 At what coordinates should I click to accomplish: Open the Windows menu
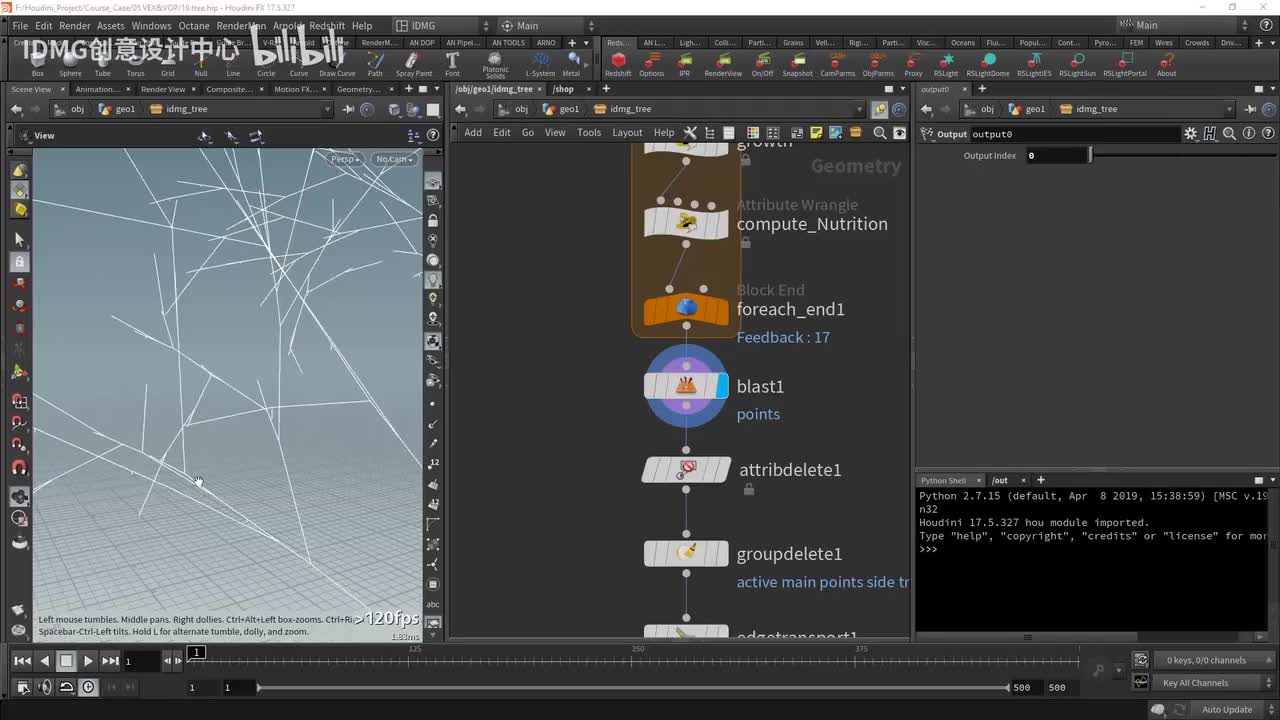click(151, 25)
